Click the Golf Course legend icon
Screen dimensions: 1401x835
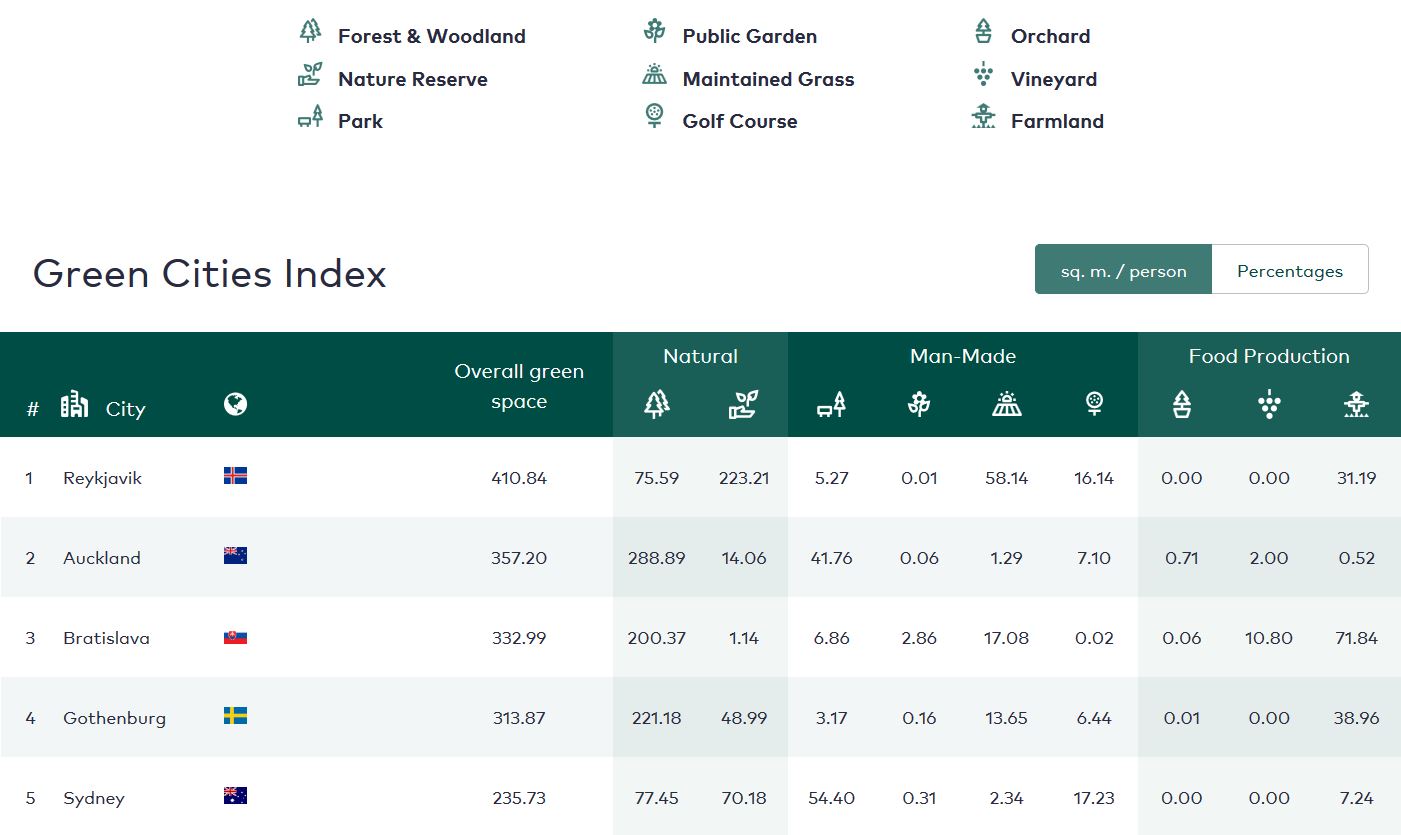tap(654, 117)
